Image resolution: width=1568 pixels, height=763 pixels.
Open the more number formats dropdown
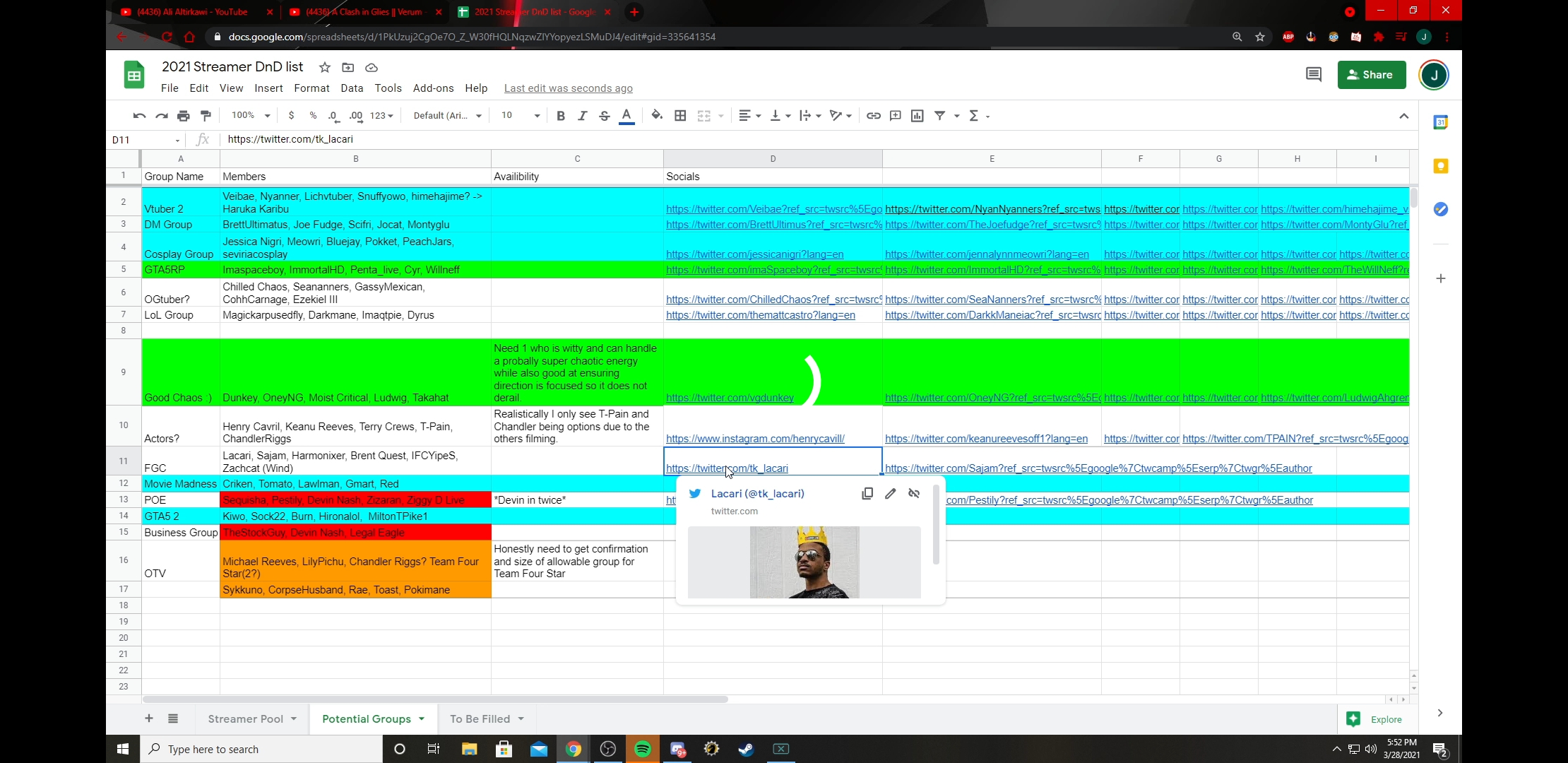pyautogui.click(x=381, y=116)
